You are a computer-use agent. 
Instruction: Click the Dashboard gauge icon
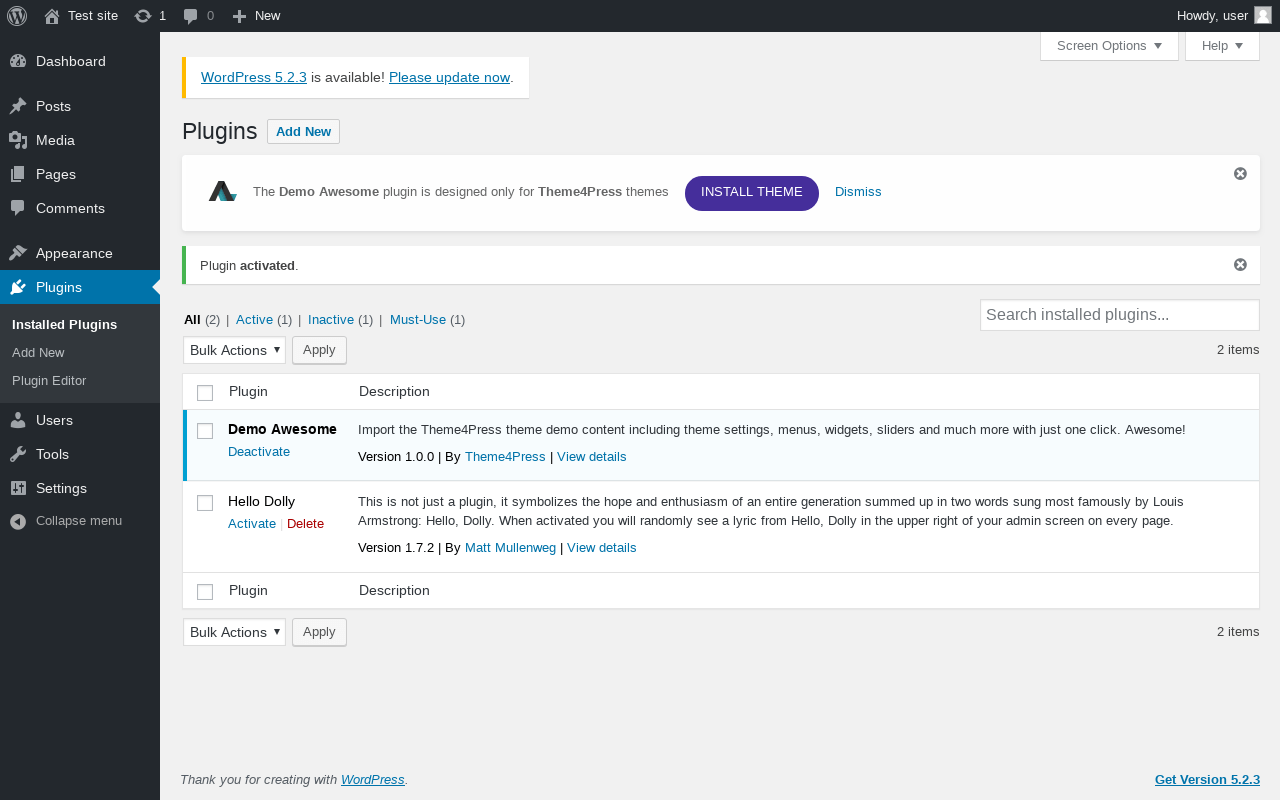[x=18, y=61]
